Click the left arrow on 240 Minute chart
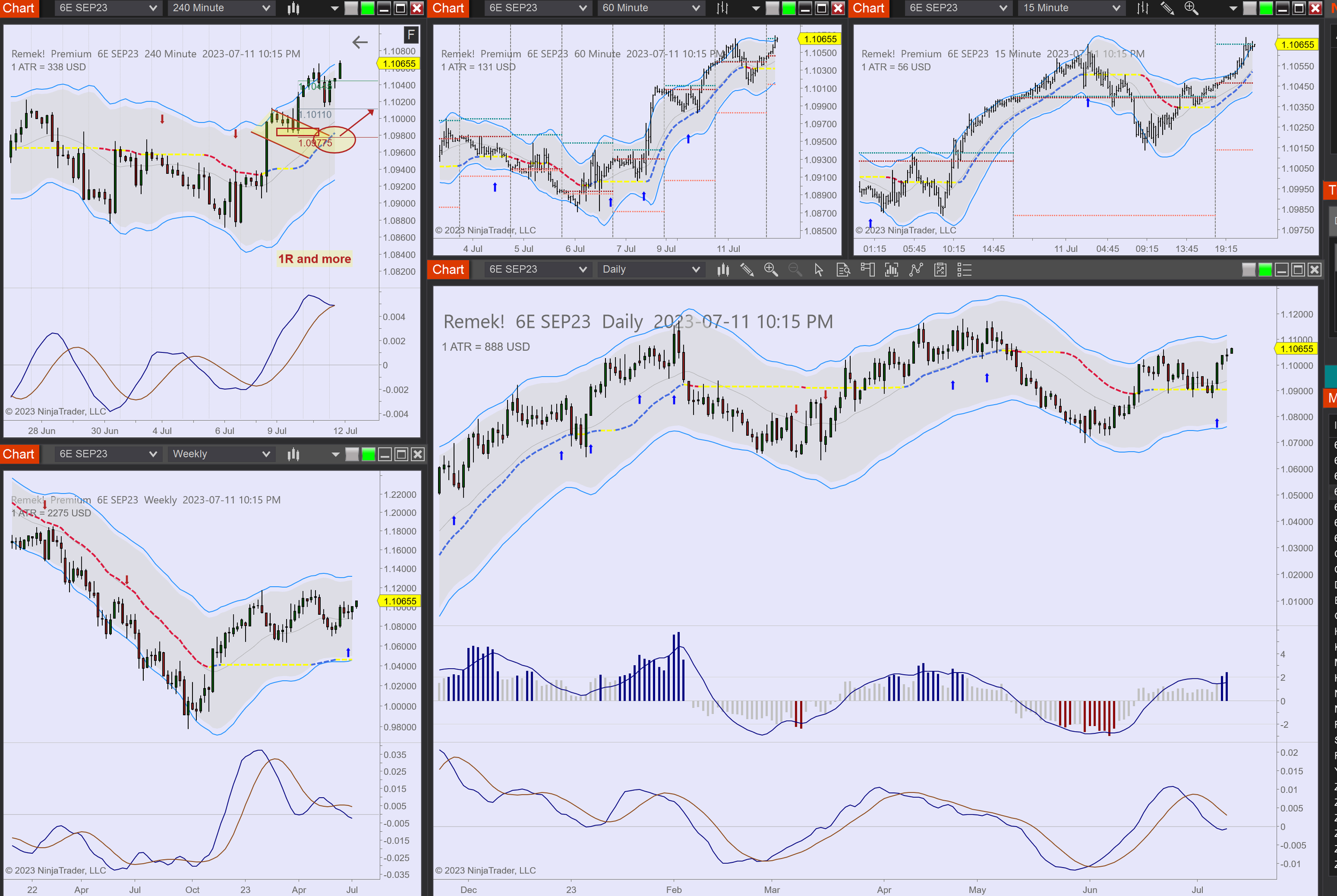Screen dimensions: 1337x896 point(359,42)
